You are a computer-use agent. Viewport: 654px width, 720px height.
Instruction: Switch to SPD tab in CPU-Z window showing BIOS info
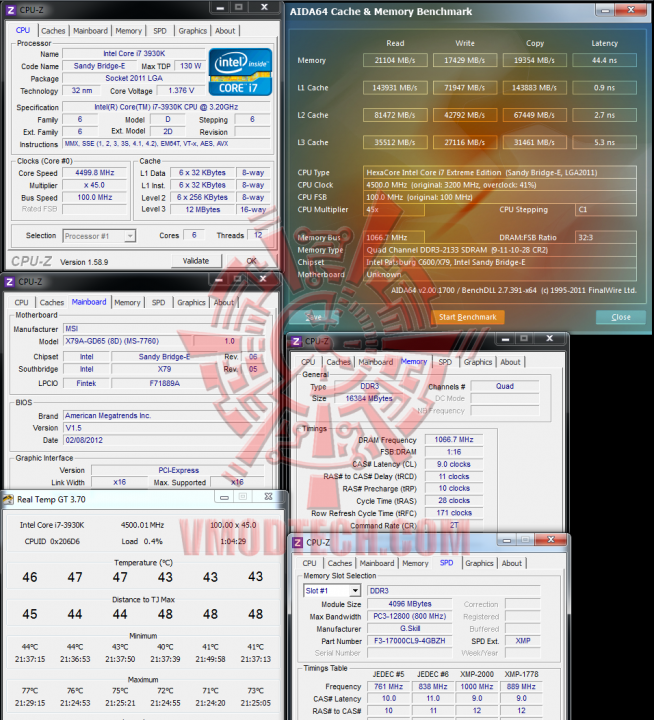[158, 303]
